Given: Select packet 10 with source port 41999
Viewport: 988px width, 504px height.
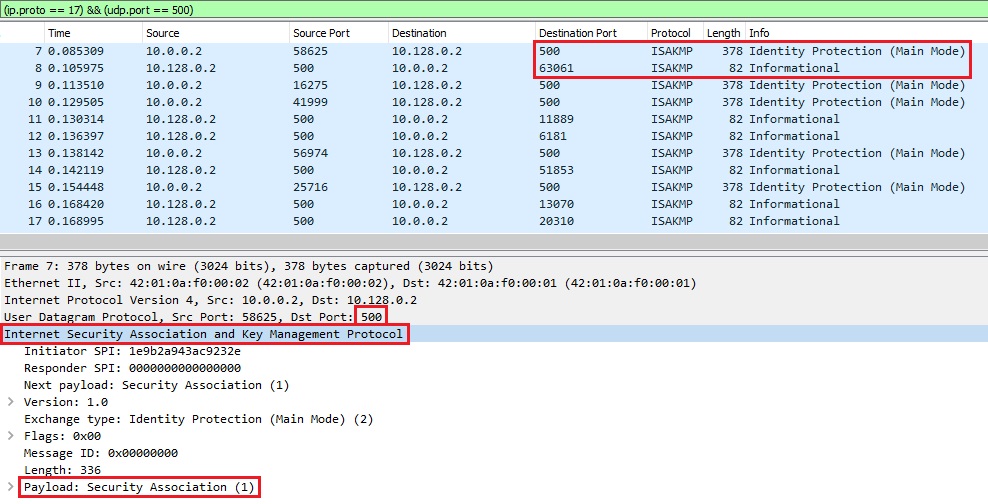Looking at the screenshot, I should pyautogui.click(x=494, y=102).
